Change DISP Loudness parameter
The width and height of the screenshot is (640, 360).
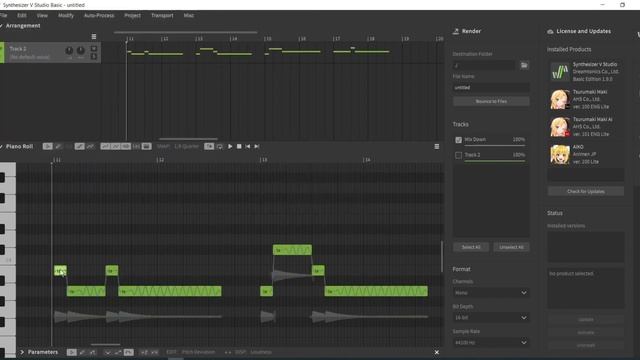(x=261, y=352)
